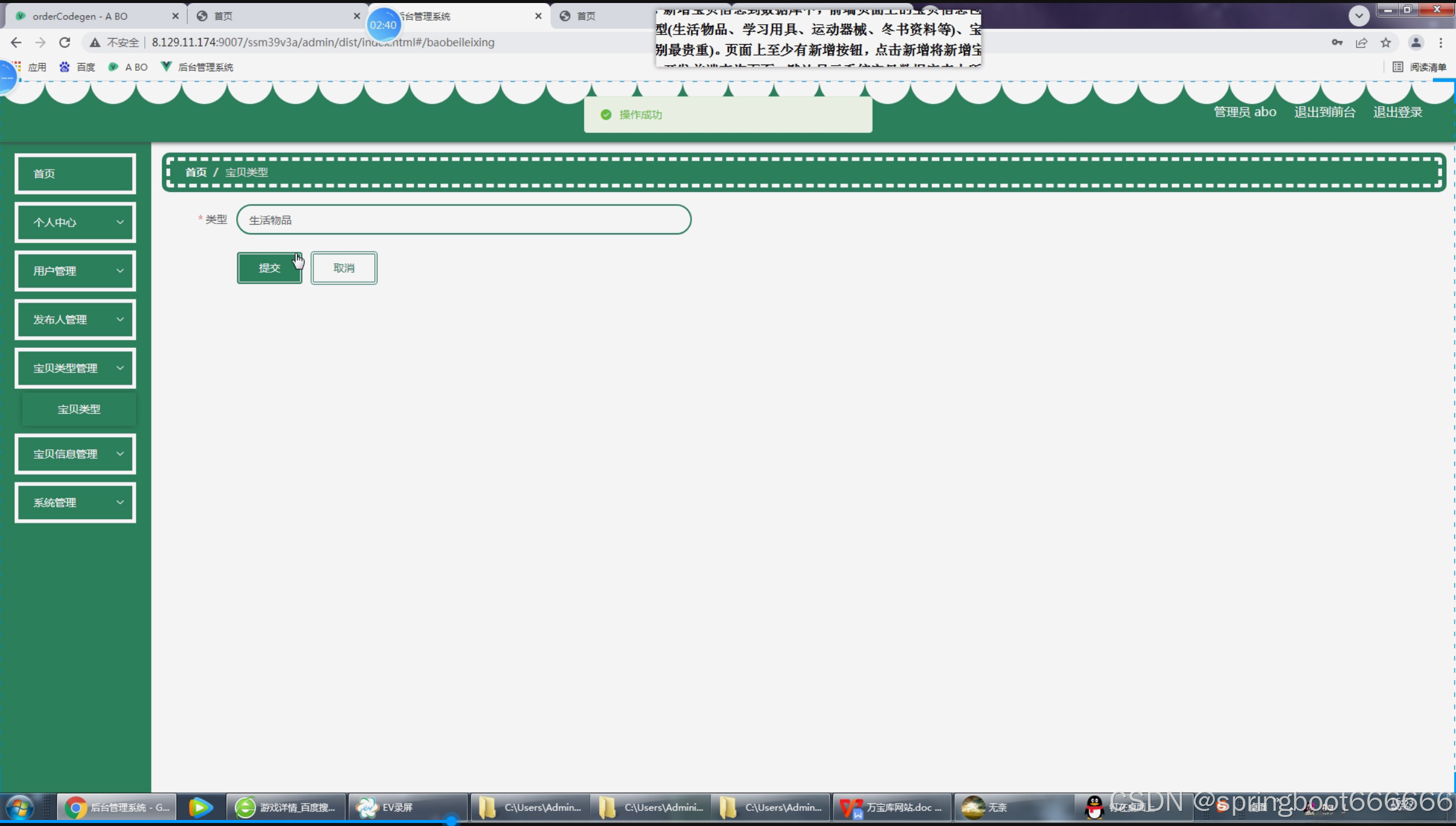1456x826 pixels.
Task: Open Chrome profile avatar icon
Action: [x=1416, y=42]
